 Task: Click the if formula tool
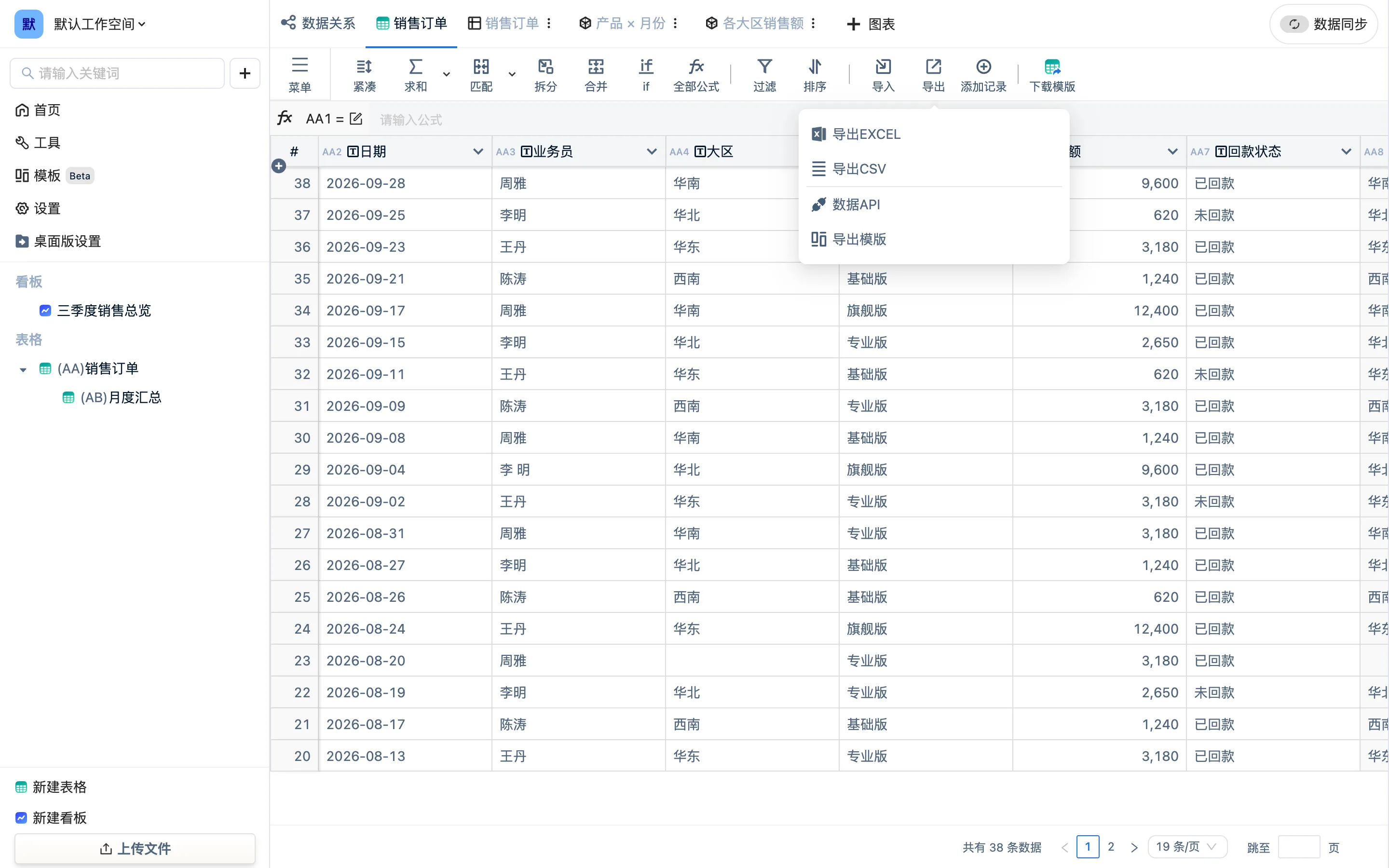pyautogui.click(x=646, y=75)
